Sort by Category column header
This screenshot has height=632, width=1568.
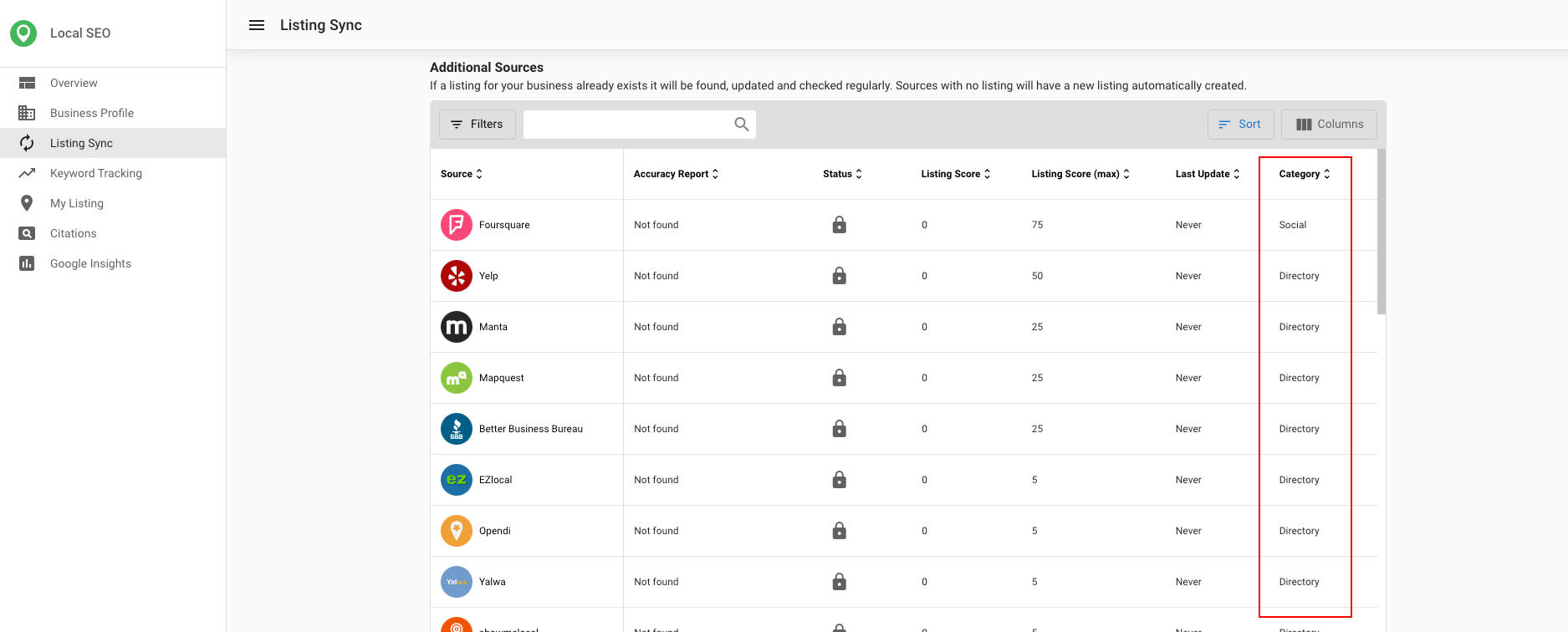(x=1304, y=174)
